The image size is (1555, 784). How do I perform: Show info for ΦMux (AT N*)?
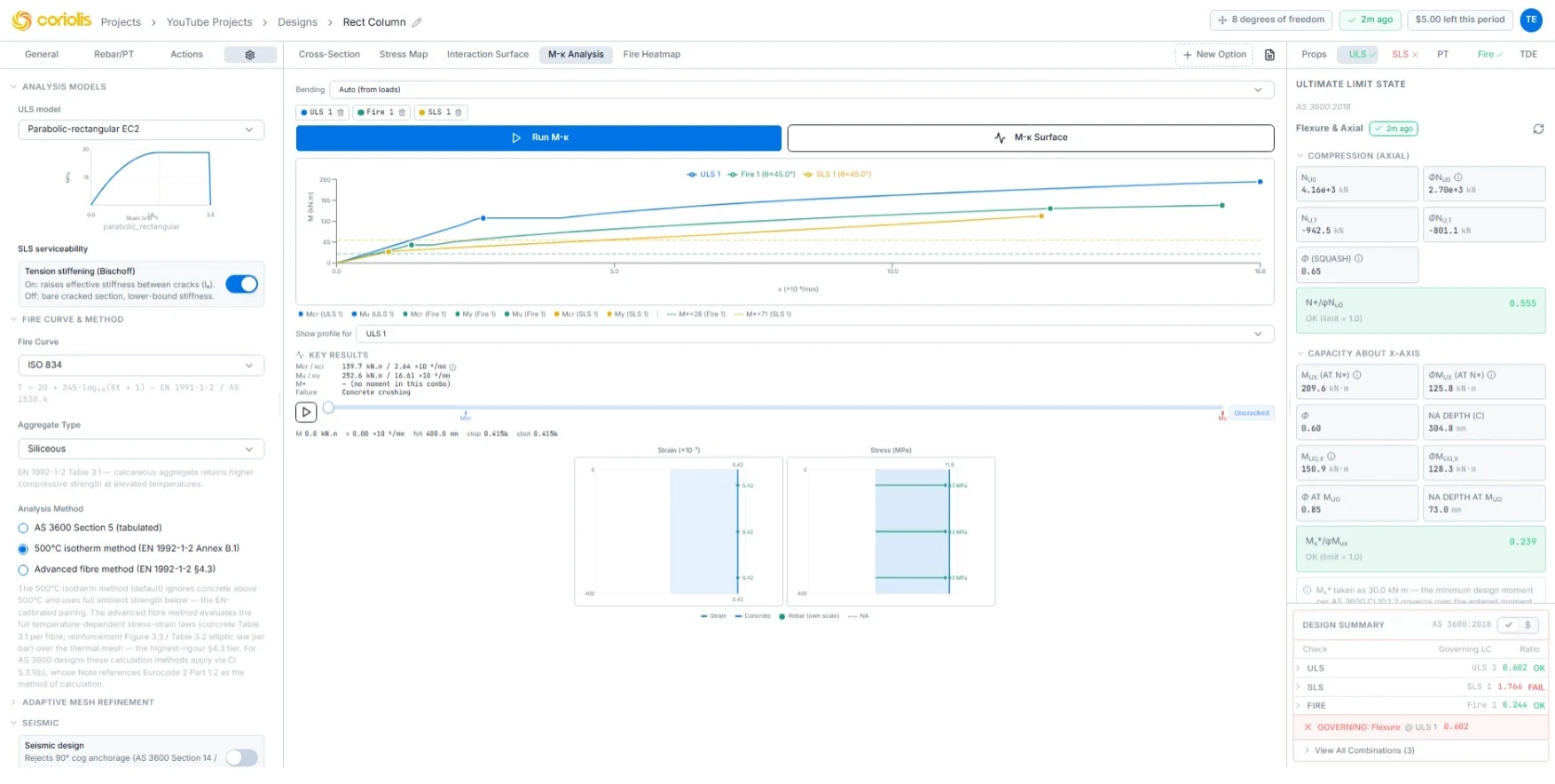coord(1491,375)
